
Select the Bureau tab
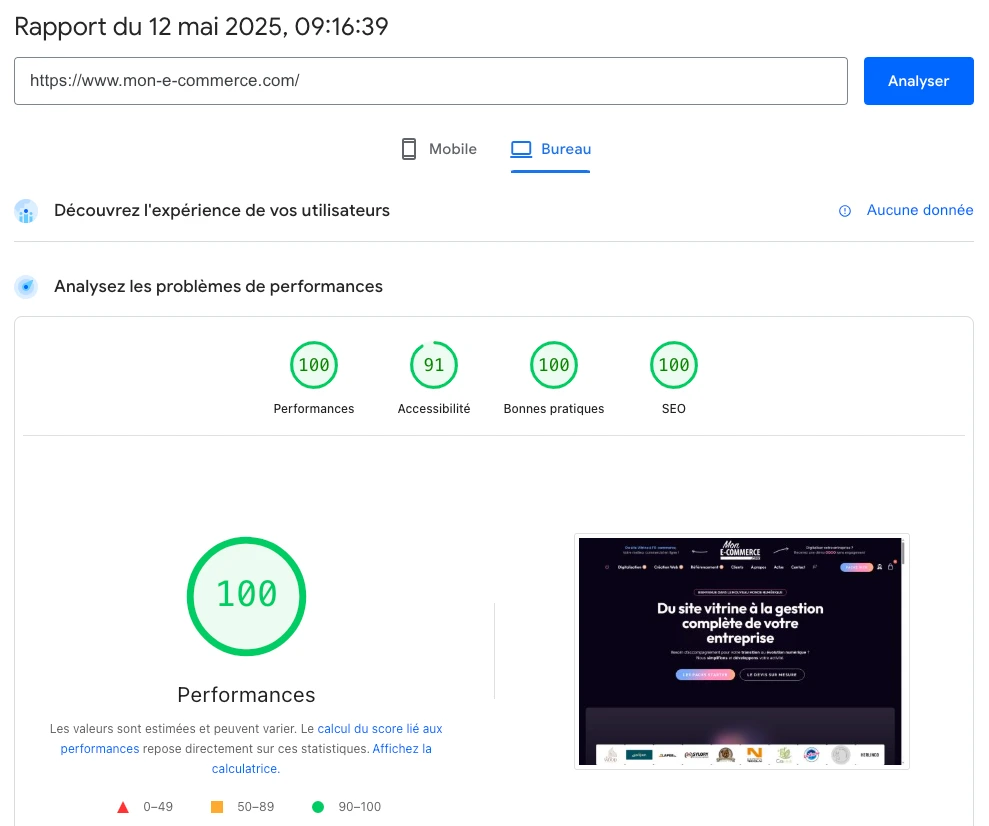[x=551, y=149]
